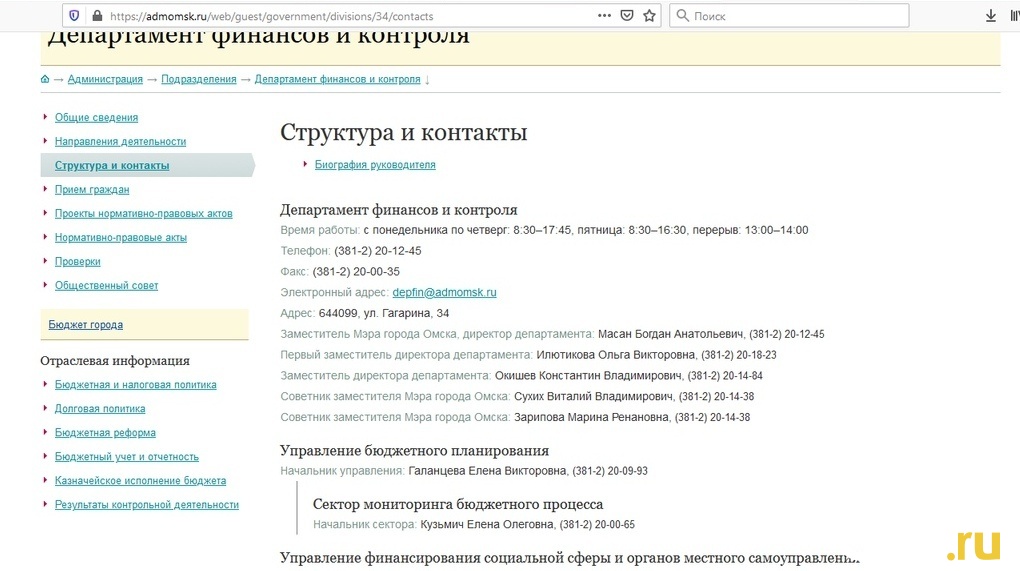Bookmark this page with the star icon
Image resolution: width=1020 pixels, height=571 pixels.
pyautogui.click(x=650, y=16)
